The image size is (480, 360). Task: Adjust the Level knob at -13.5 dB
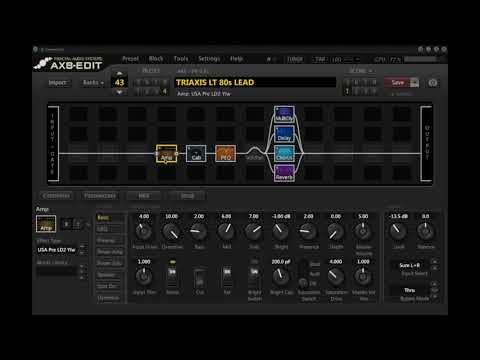pyautogui.click(x=398, y=231)
